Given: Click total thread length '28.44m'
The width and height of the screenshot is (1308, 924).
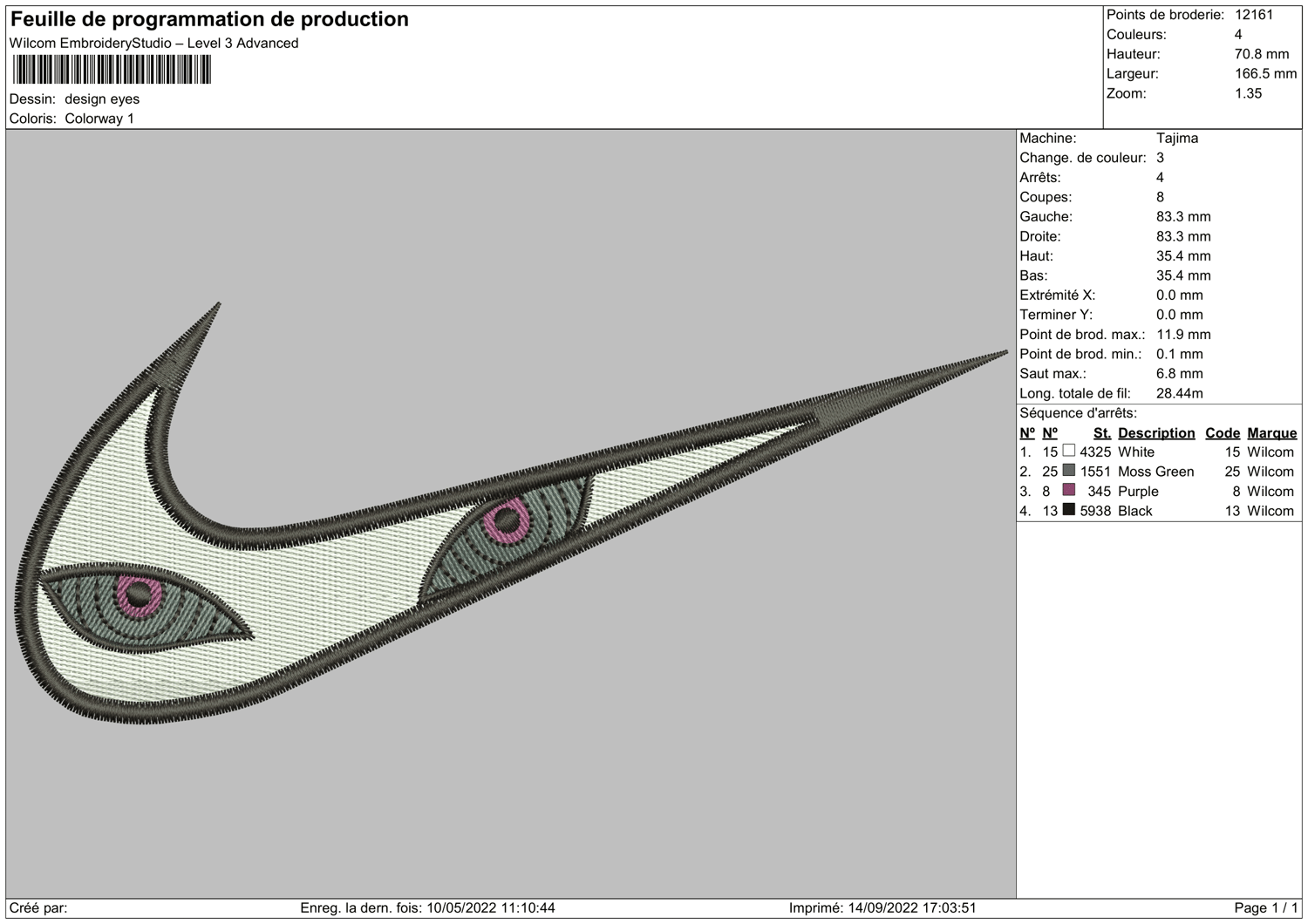Looking at the screenshot, I should click(x=1180, y=393).
